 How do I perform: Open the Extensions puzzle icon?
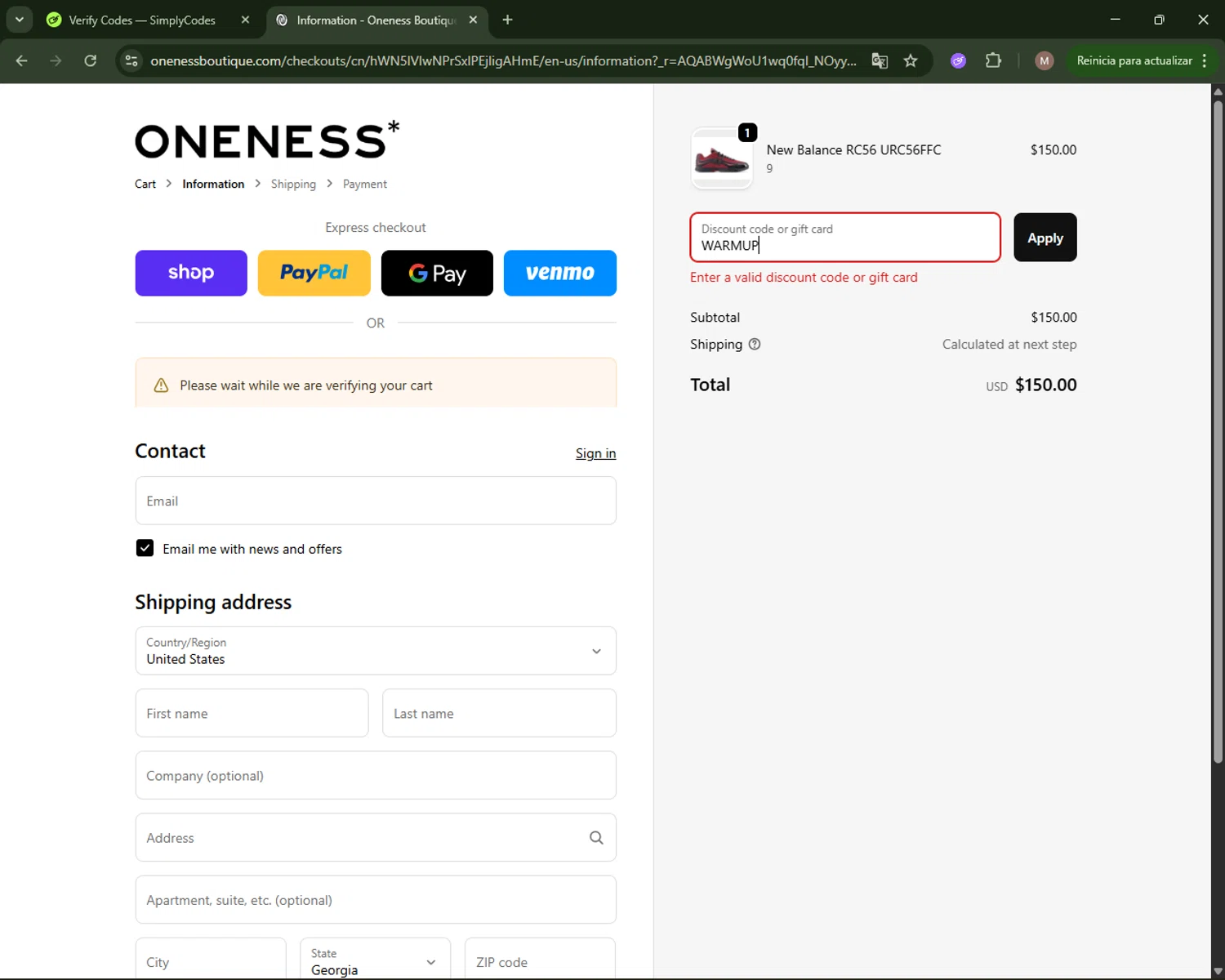pos(993,60)
